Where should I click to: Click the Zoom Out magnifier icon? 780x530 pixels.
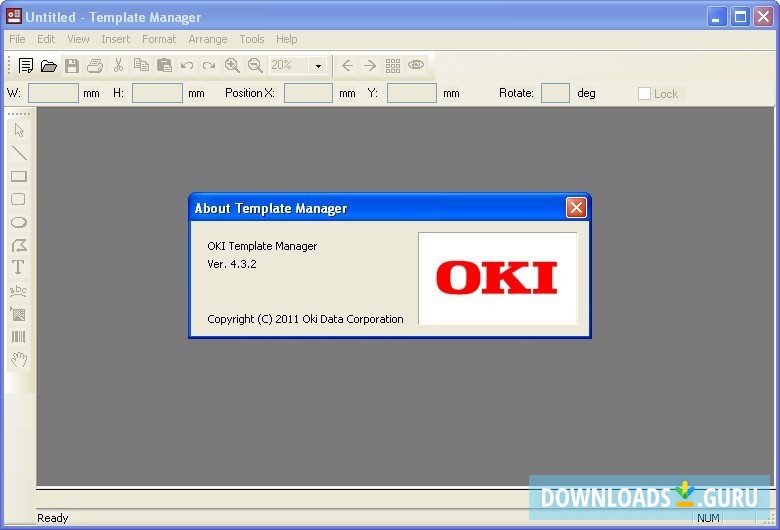[255, 65]
